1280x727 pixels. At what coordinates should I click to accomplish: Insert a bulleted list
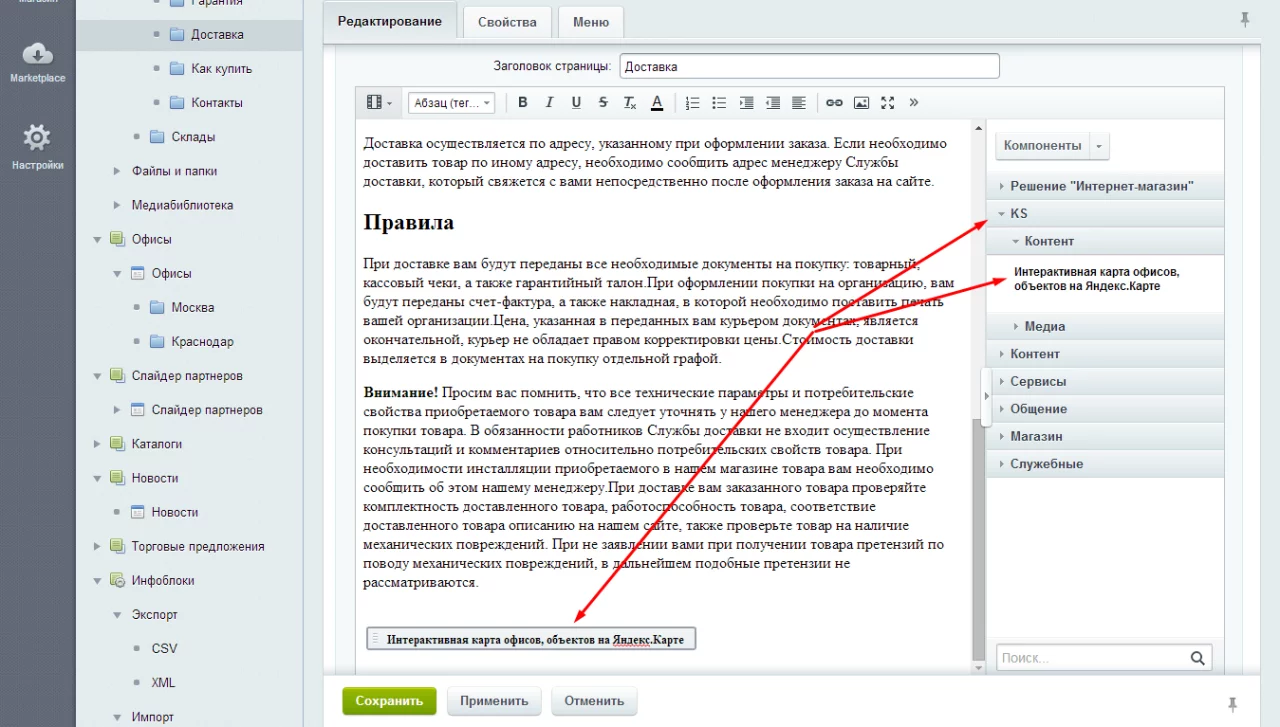(719, 103)
